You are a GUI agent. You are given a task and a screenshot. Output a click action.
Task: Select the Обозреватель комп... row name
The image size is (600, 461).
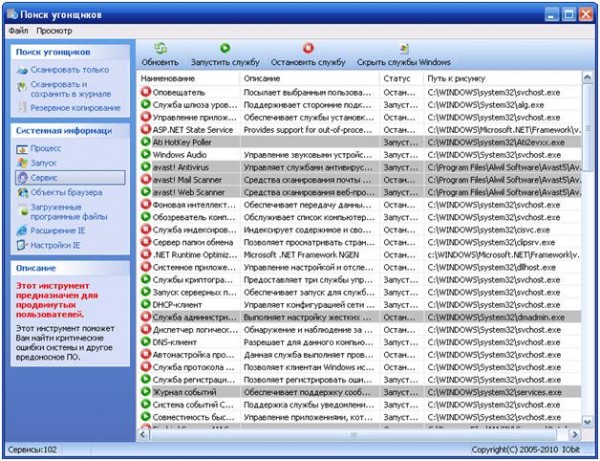click(x=194, y=217)
